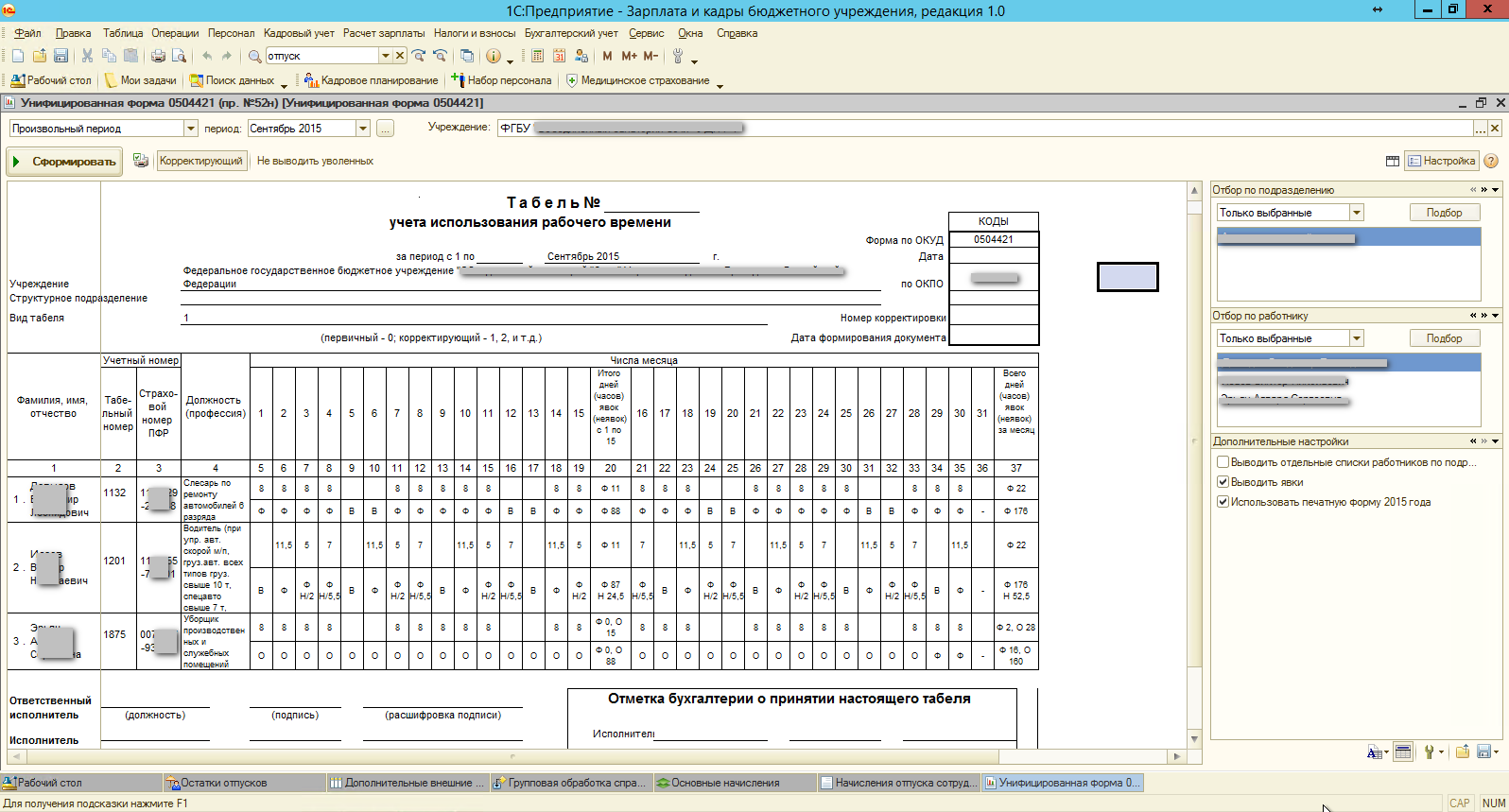Click the Сформировать button
Image resolution: width=1509 pixels, height=812 pixels.
[64, 162]
